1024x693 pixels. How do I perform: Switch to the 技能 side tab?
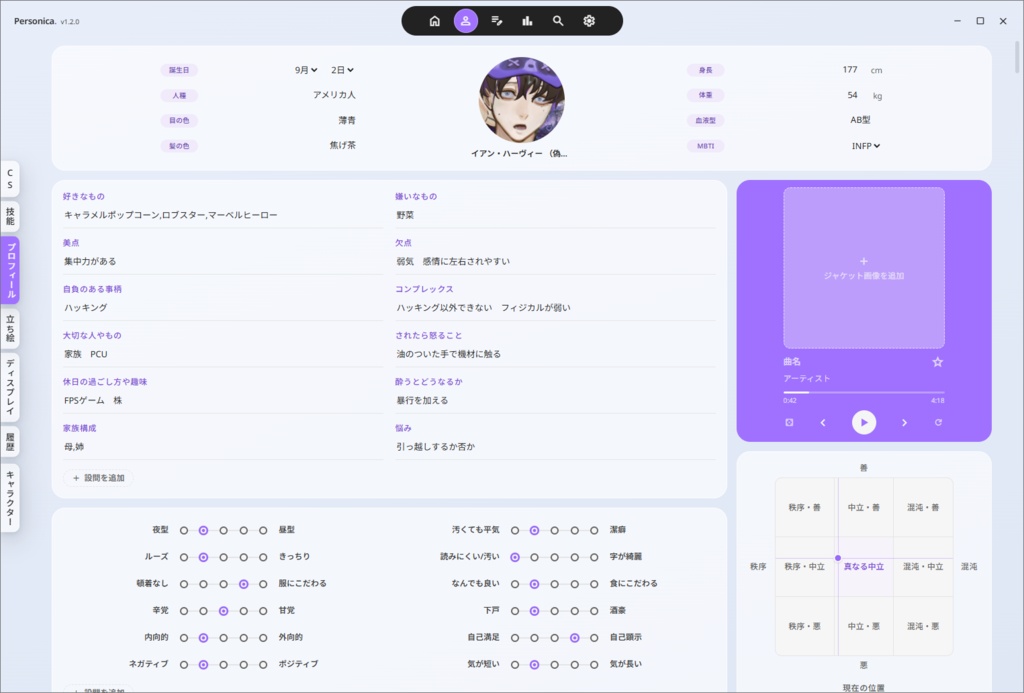coord(10,216)
